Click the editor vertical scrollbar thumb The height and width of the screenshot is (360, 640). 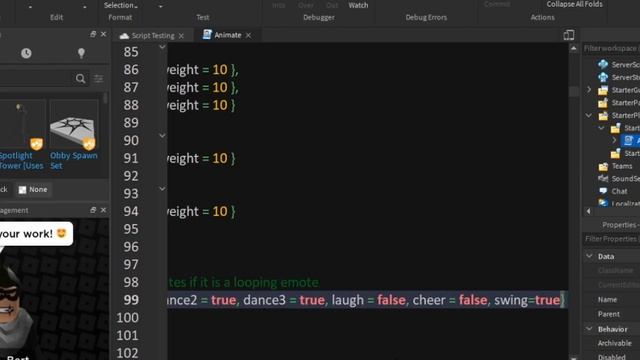point(573,91)
